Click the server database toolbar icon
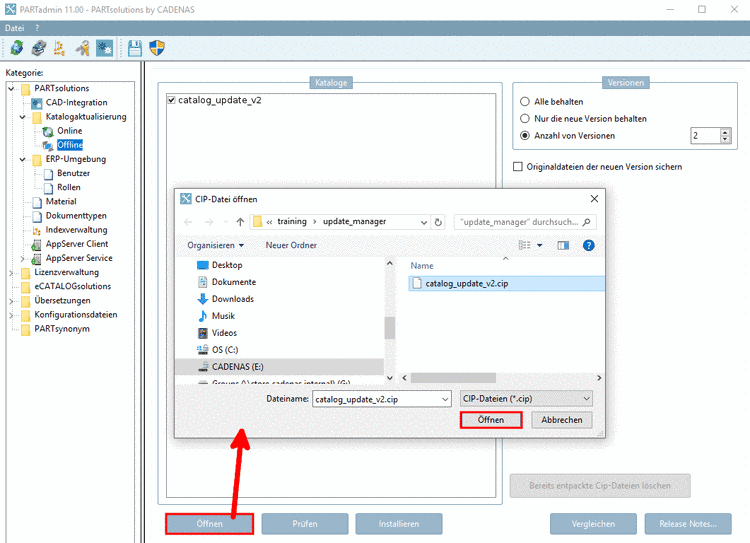 (39, 48)
